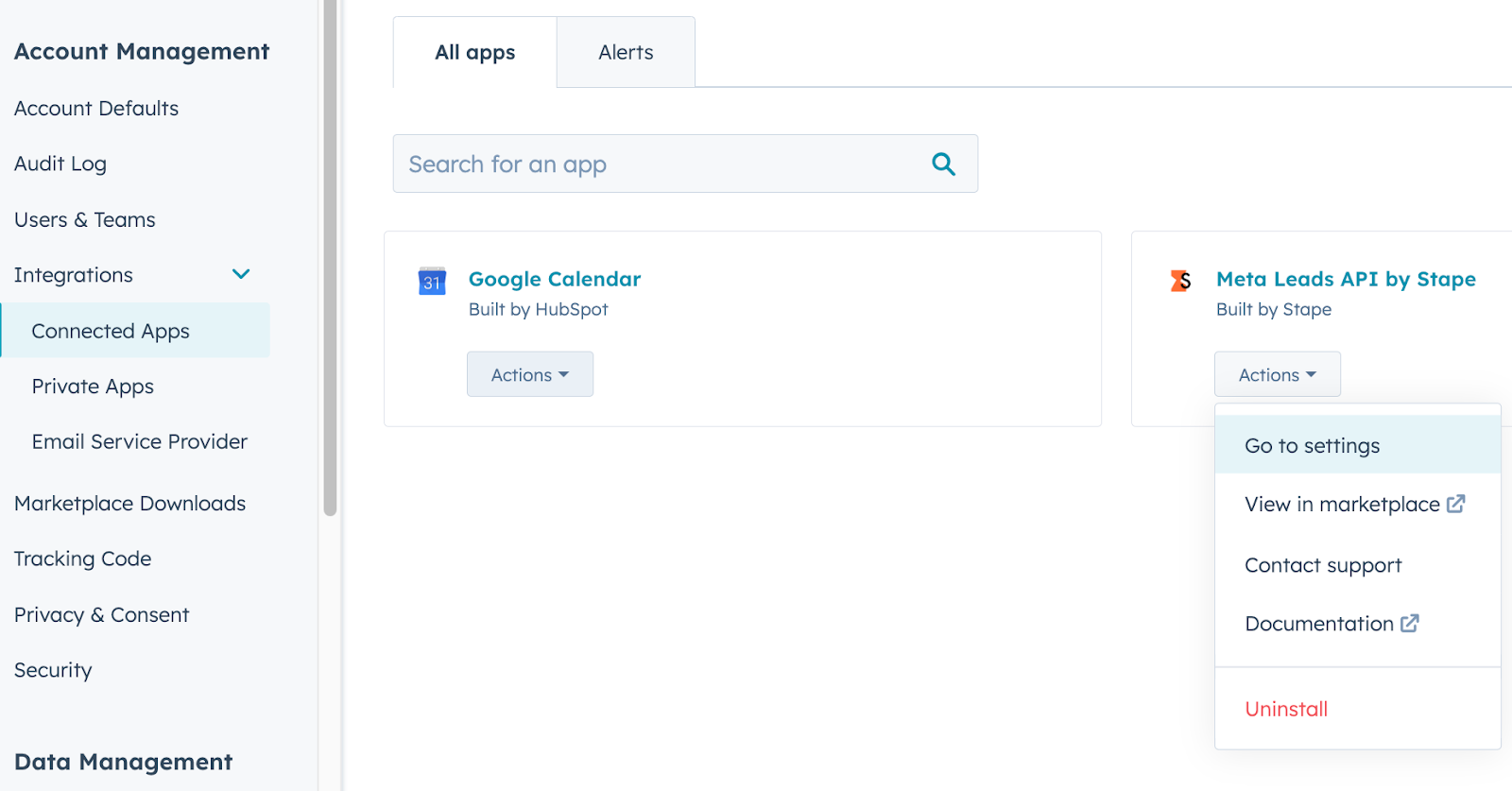Open Documentation from the actions menu

tap(1358, 624)
